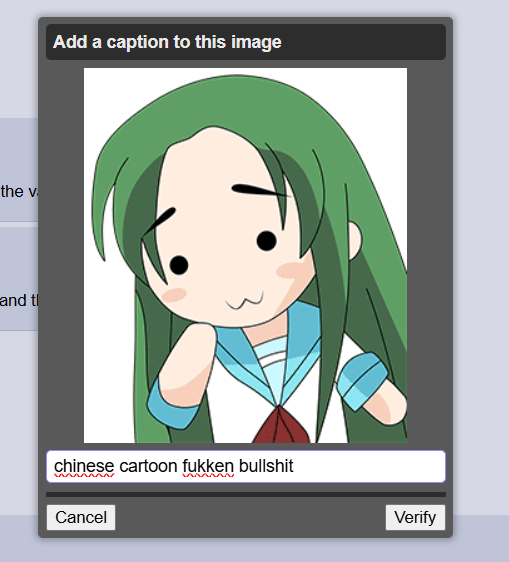Click the black eye under the raised eyebrow
The image size is (509, 562).
pyautogui.click(x=267, y=241)
